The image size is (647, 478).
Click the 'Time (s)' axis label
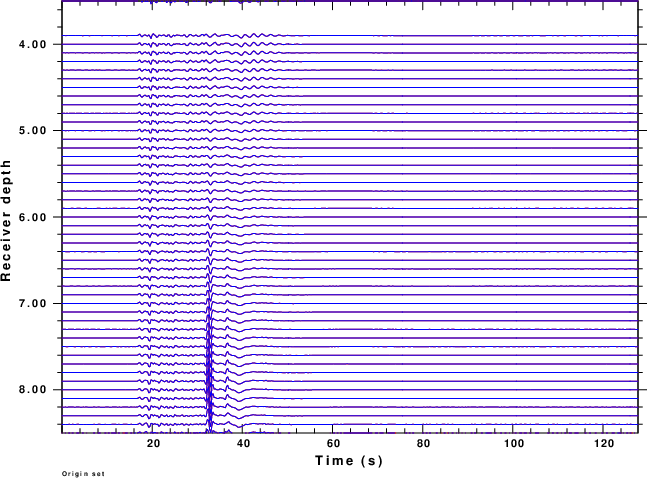coord(349,461)
